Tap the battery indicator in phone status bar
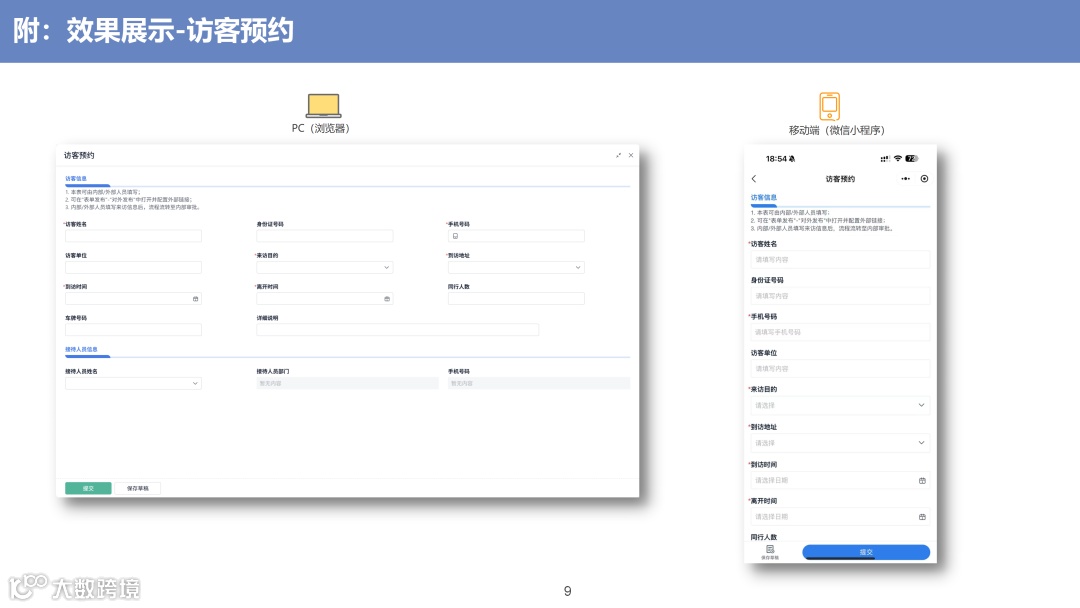Screen dimensions: 1080x608 coord(912,158)
